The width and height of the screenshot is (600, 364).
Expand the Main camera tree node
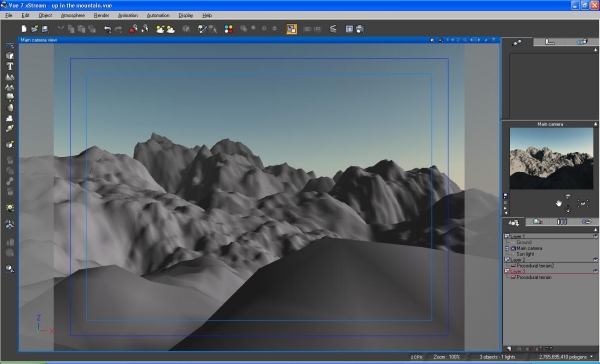pos(507,248)
